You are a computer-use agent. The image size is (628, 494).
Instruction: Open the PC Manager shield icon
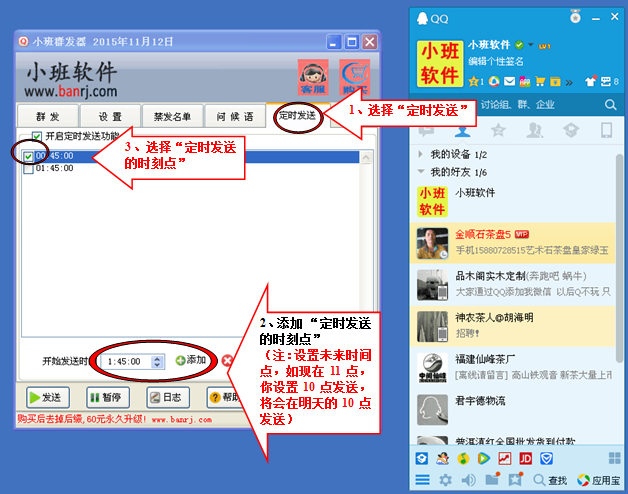[x=546, y=458]
